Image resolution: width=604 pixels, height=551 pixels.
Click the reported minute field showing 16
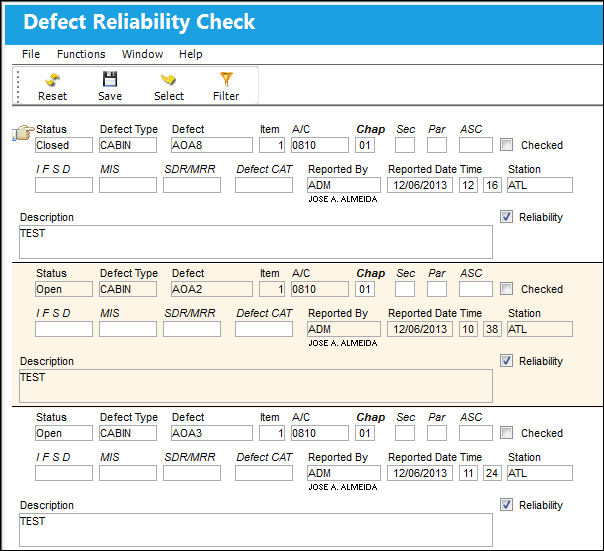click(492, 185)
